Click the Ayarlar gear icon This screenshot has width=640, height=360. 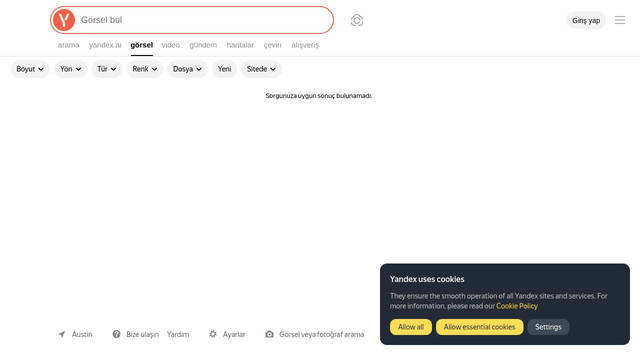(213, 334)
